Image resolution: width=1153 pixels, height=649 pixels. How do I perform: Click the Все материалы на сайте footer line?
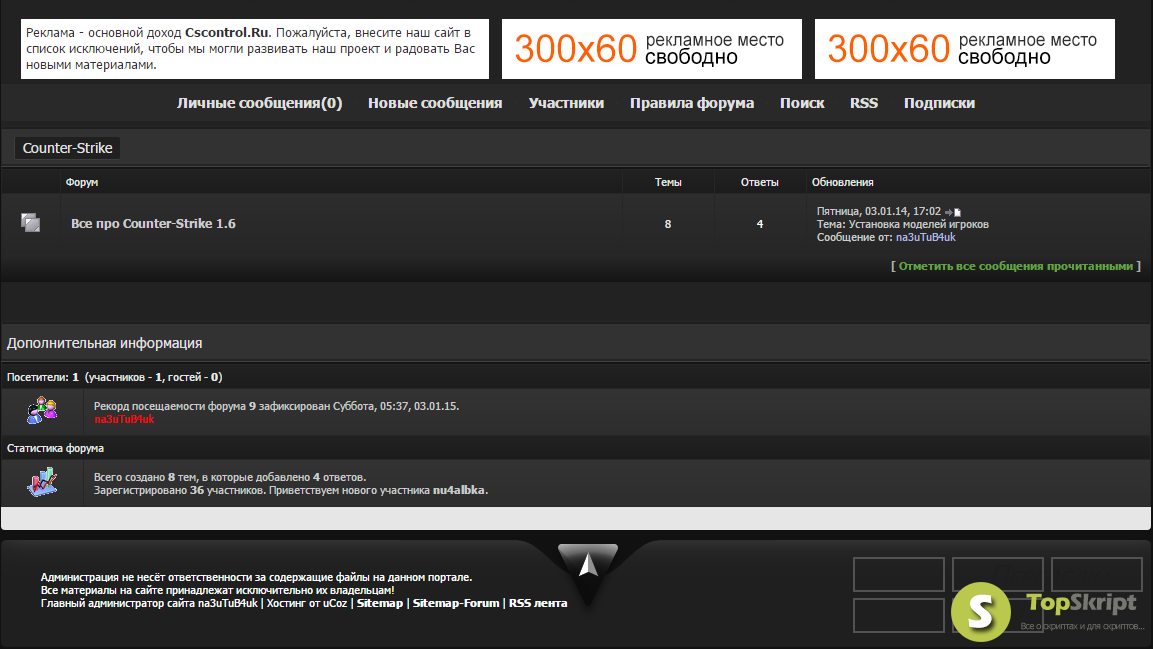pyautogui.click(x=218, y=590)
